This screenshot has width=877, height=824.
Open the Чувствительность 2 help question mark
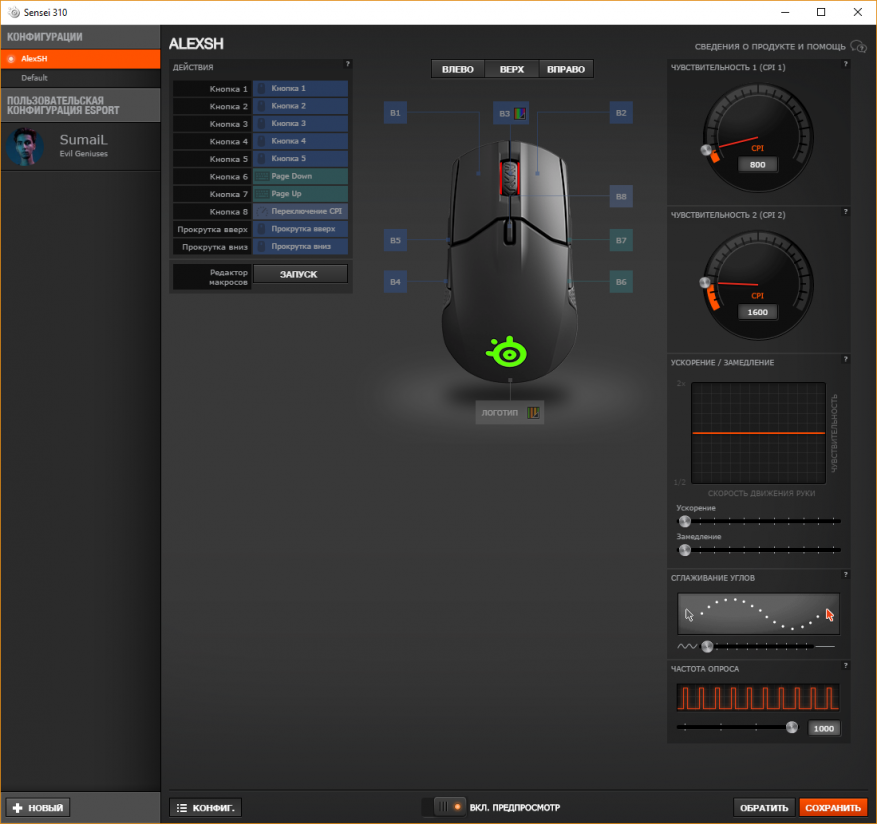(x=845, y=212)
